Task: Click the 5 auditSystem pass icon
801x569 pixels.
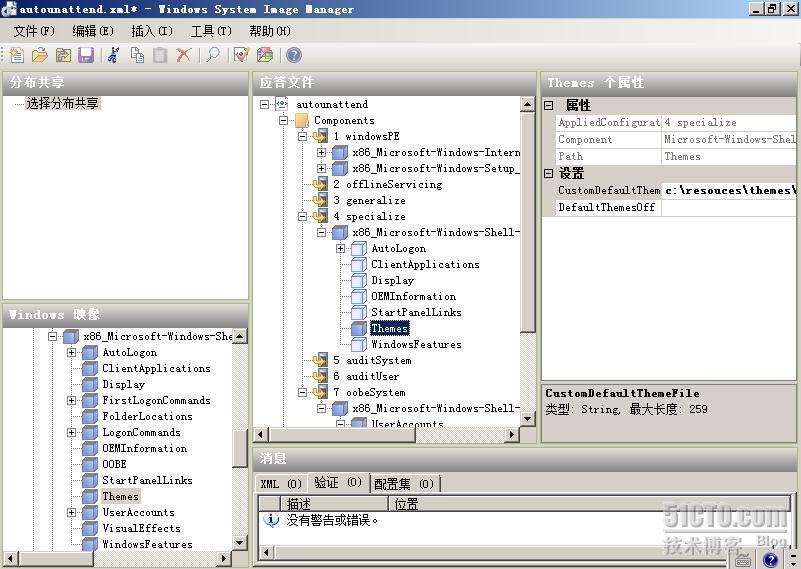Action: pos(320,360)
